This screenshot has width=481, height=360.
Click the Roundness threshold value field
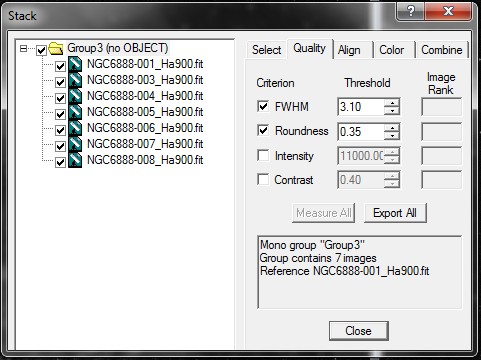coord(361,131)
